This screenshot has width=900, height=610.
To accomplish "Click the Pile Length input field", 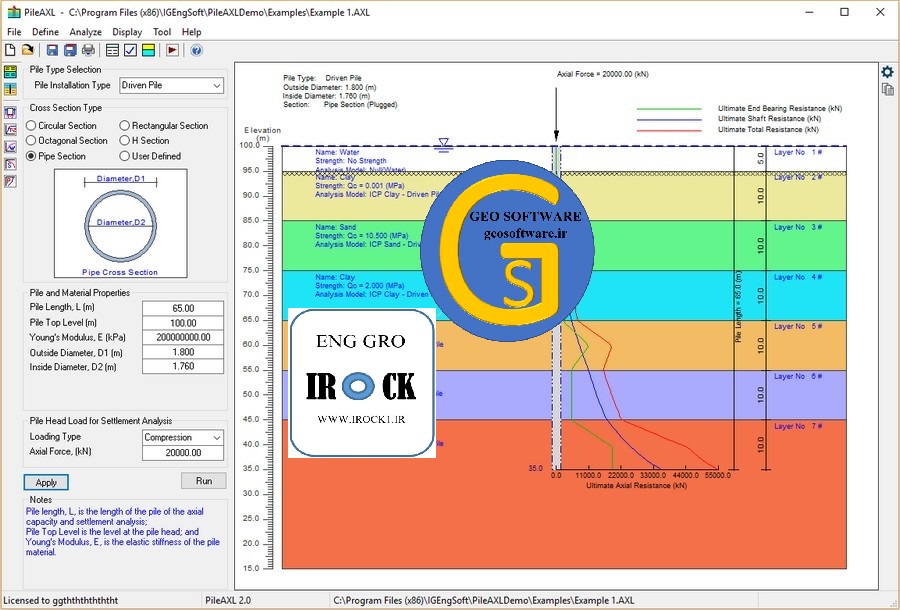I will click(x=183, y=308).
